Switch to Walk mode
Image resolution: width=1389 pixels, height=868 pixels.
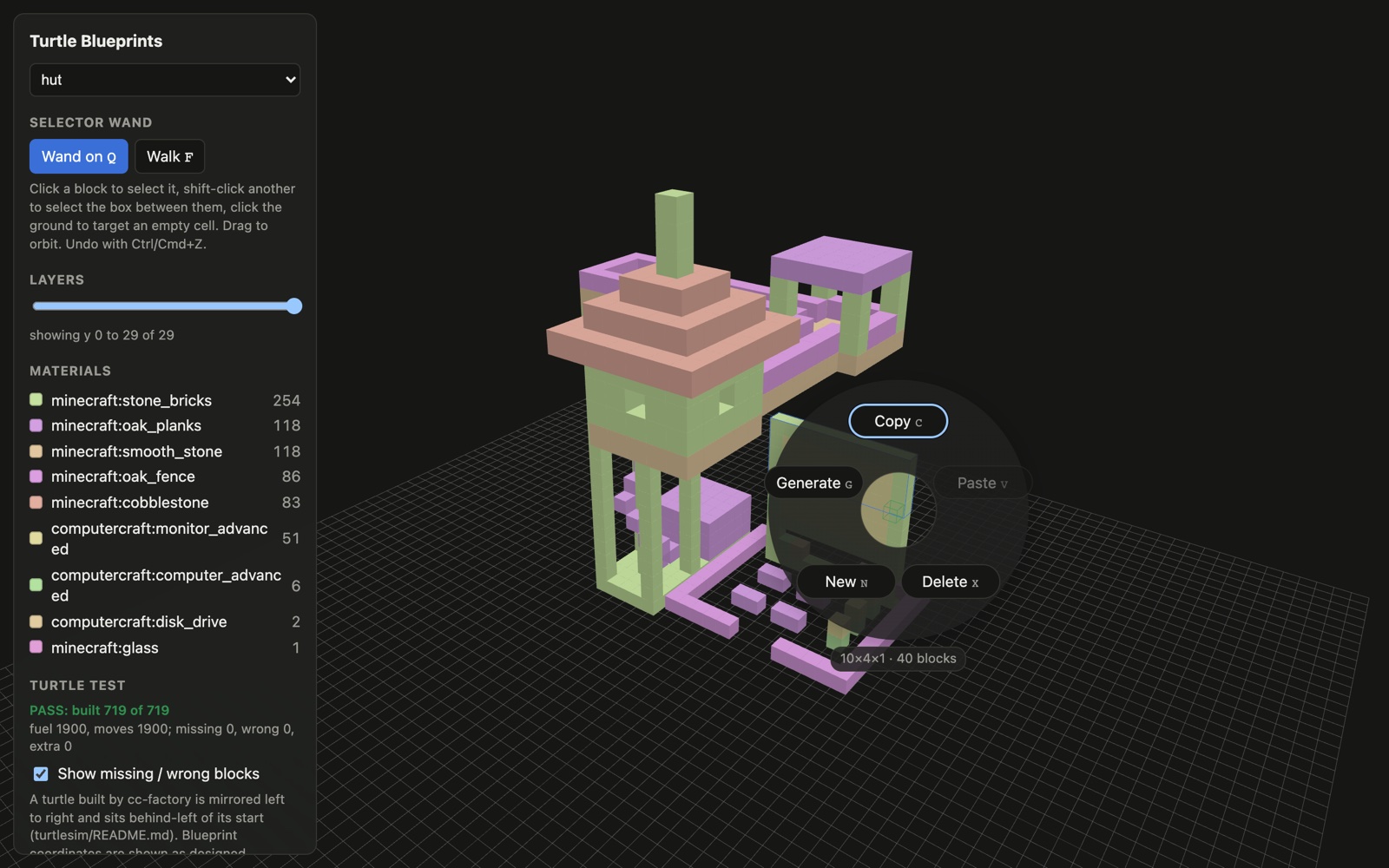pyautogui.click(x=170, y=156)
